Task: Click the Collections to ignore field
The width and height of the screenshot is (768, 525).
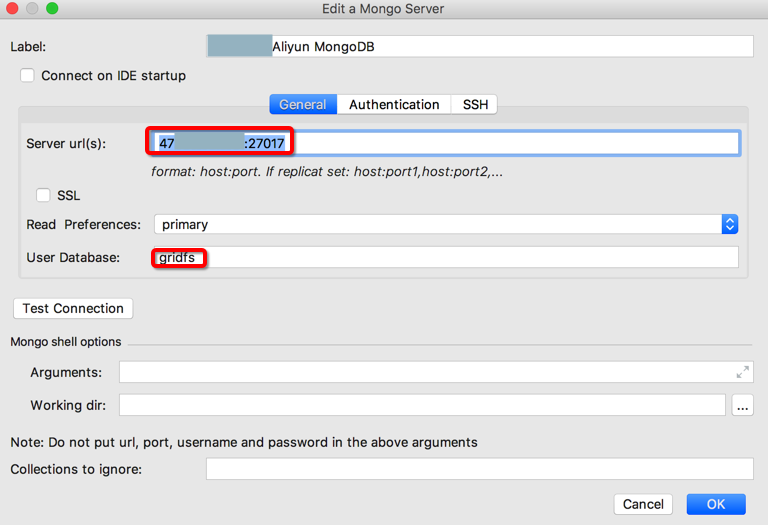Action: [x=479, y=470]
